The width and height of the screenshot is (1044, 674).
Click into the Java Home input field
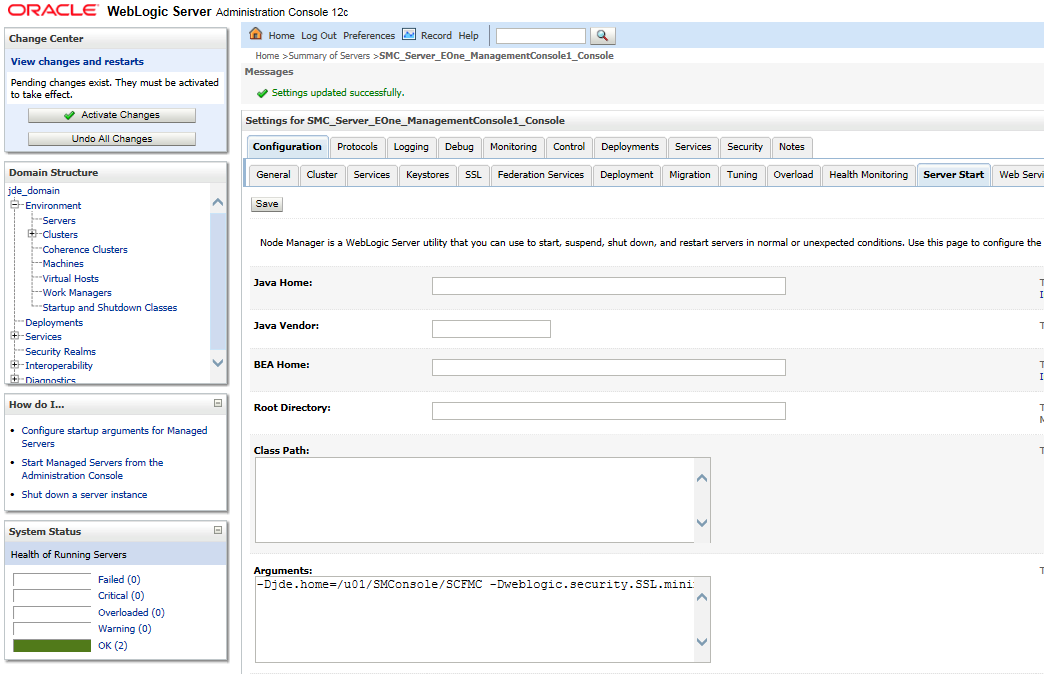[x=608, y=286]
